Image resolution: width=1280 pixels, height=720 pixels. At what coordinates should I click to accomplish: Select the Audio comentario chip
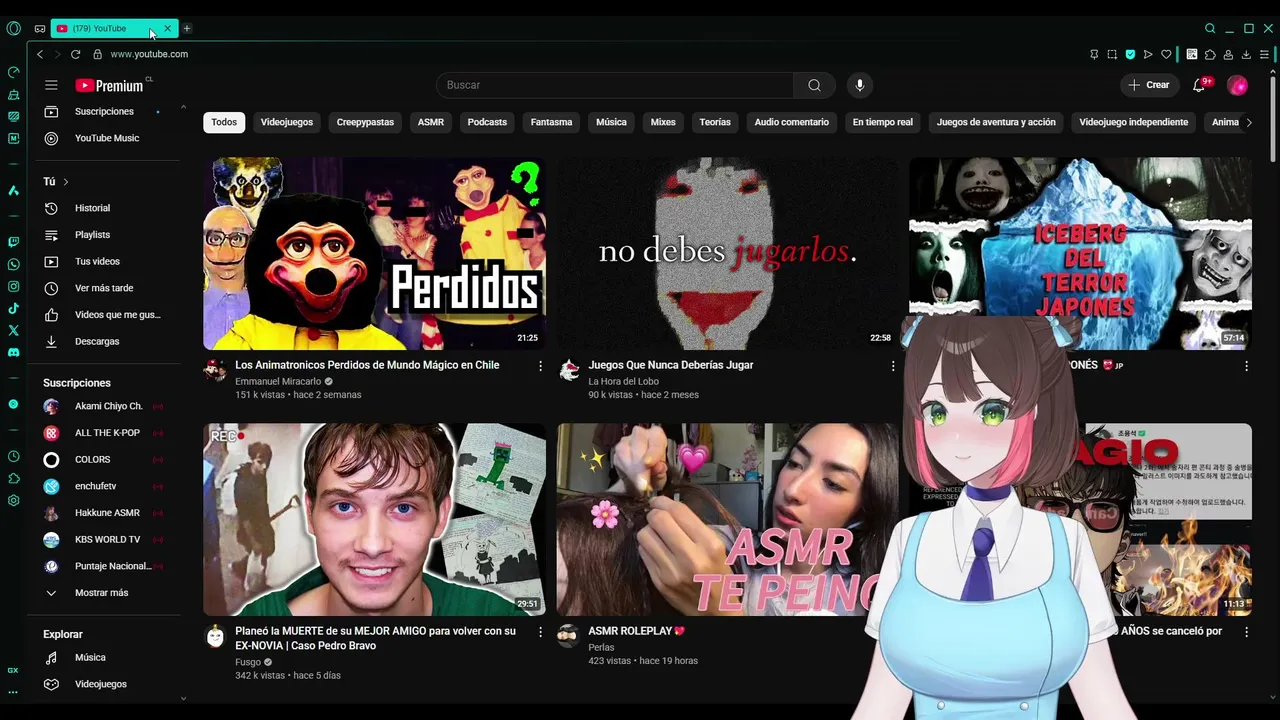pos(791,122)
